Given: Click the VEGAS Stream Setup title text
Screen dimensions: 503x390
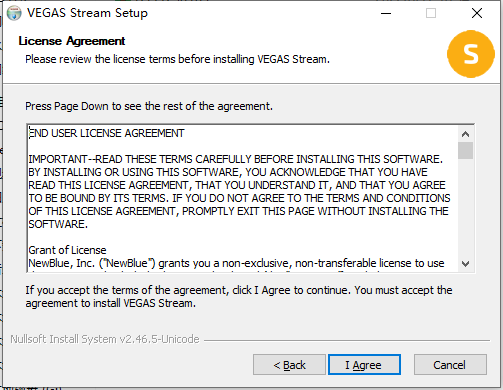Looking at the screenshot, I should [87, 13].
